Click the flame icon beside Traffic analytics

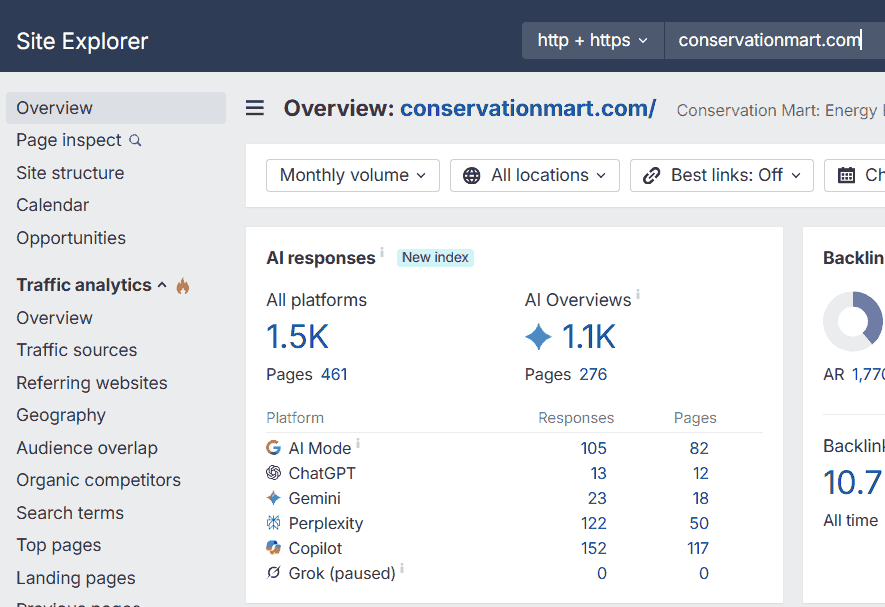[183, 286]
